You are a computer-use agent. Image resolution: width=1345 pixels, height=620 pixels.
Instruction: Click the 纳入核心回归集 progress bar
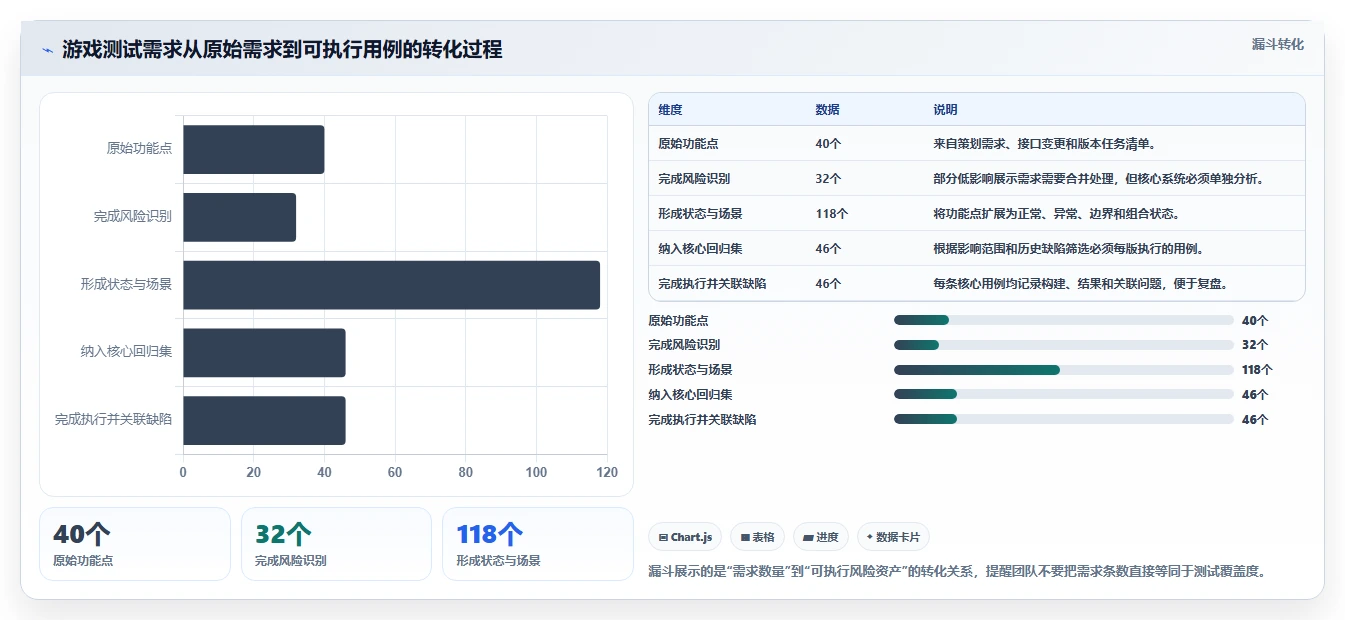1064,395
